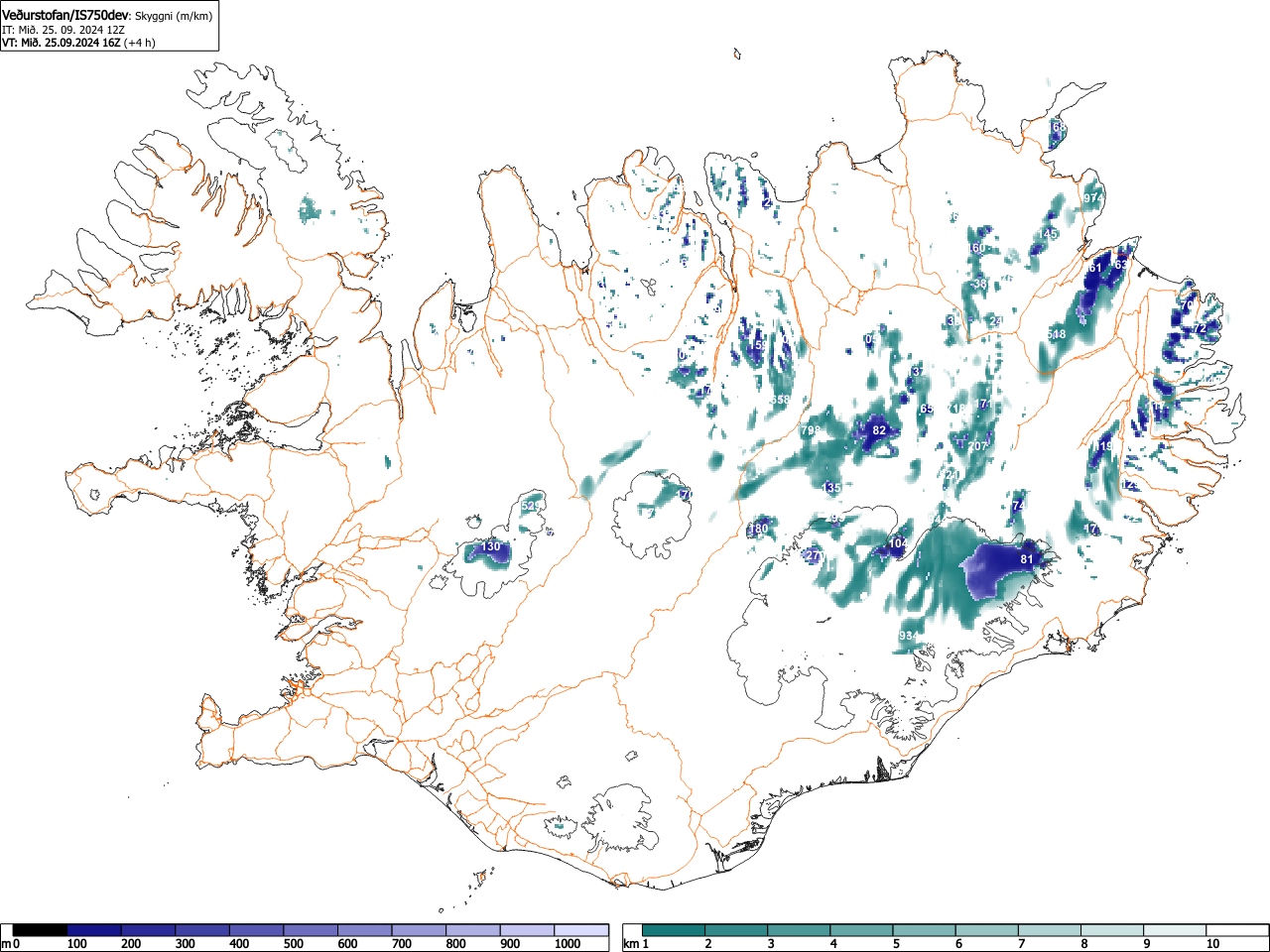Click the '548' visibility value on map
Image resolution: width=1270 pixels, height=952 pixels.
click(x=1056, y=334)
